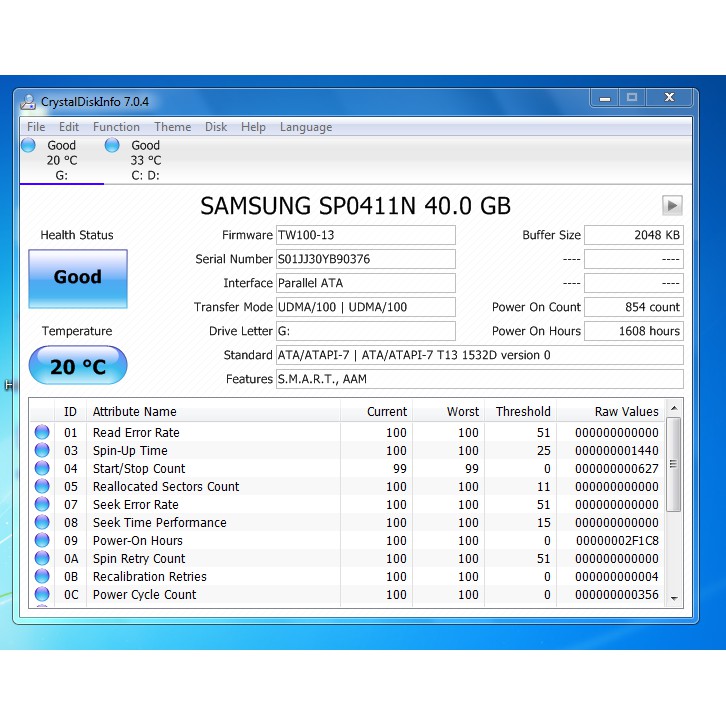
Task: Click the attribute list scroll up arrow
Action: (x=674, y=408)
